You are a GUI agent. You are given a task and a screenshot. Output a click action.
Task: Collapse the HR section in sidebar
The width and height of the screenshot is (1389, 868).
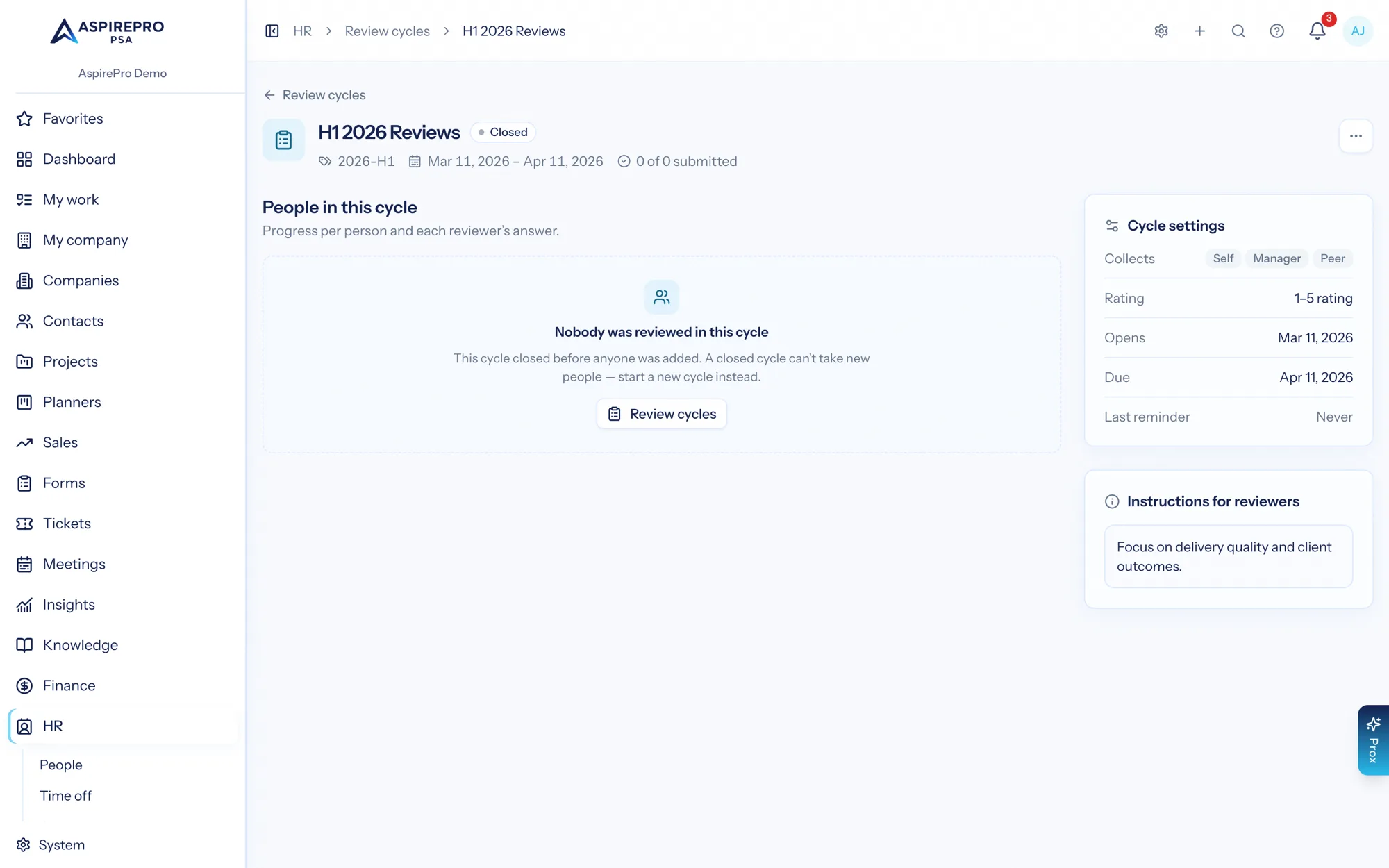click(122, 726)
